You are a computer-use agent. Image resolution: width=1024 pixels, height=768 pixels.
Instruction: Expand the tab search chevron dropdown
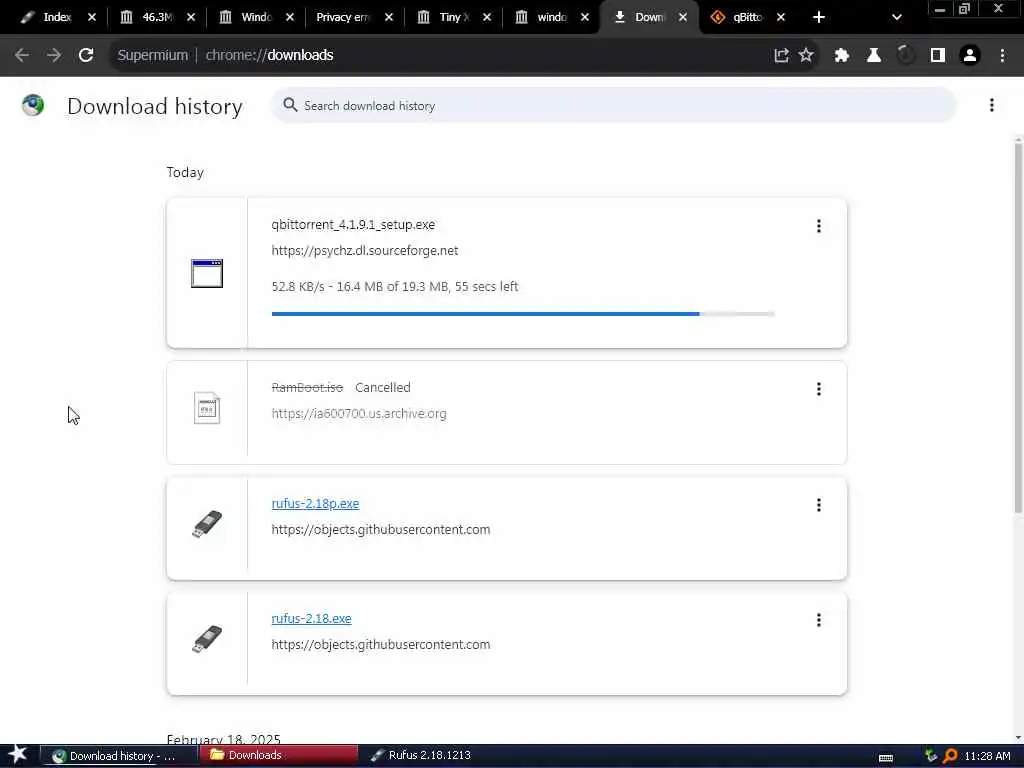click(897, 18)
